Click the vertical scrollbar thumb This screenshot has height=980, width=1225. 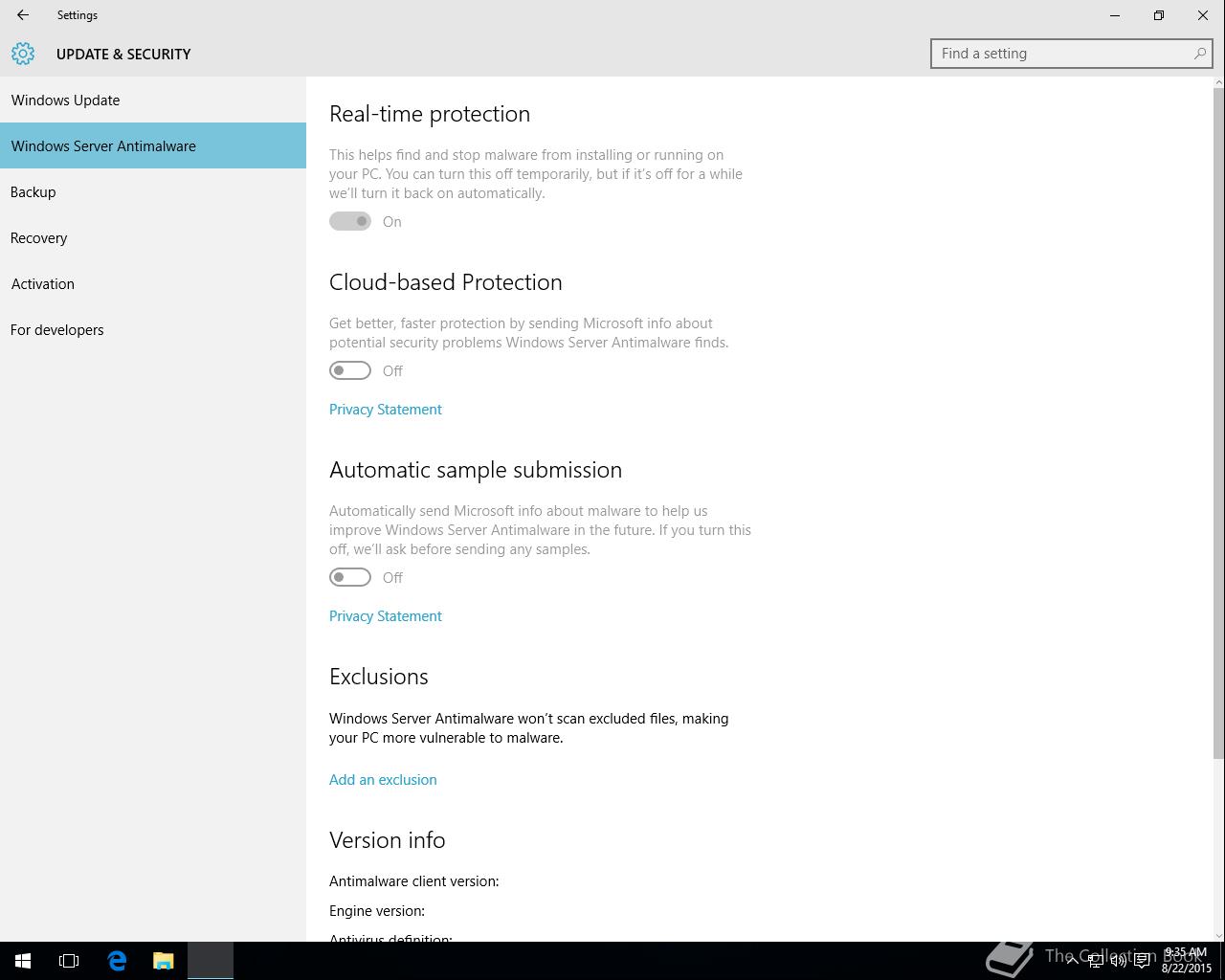click(1218, 421)
